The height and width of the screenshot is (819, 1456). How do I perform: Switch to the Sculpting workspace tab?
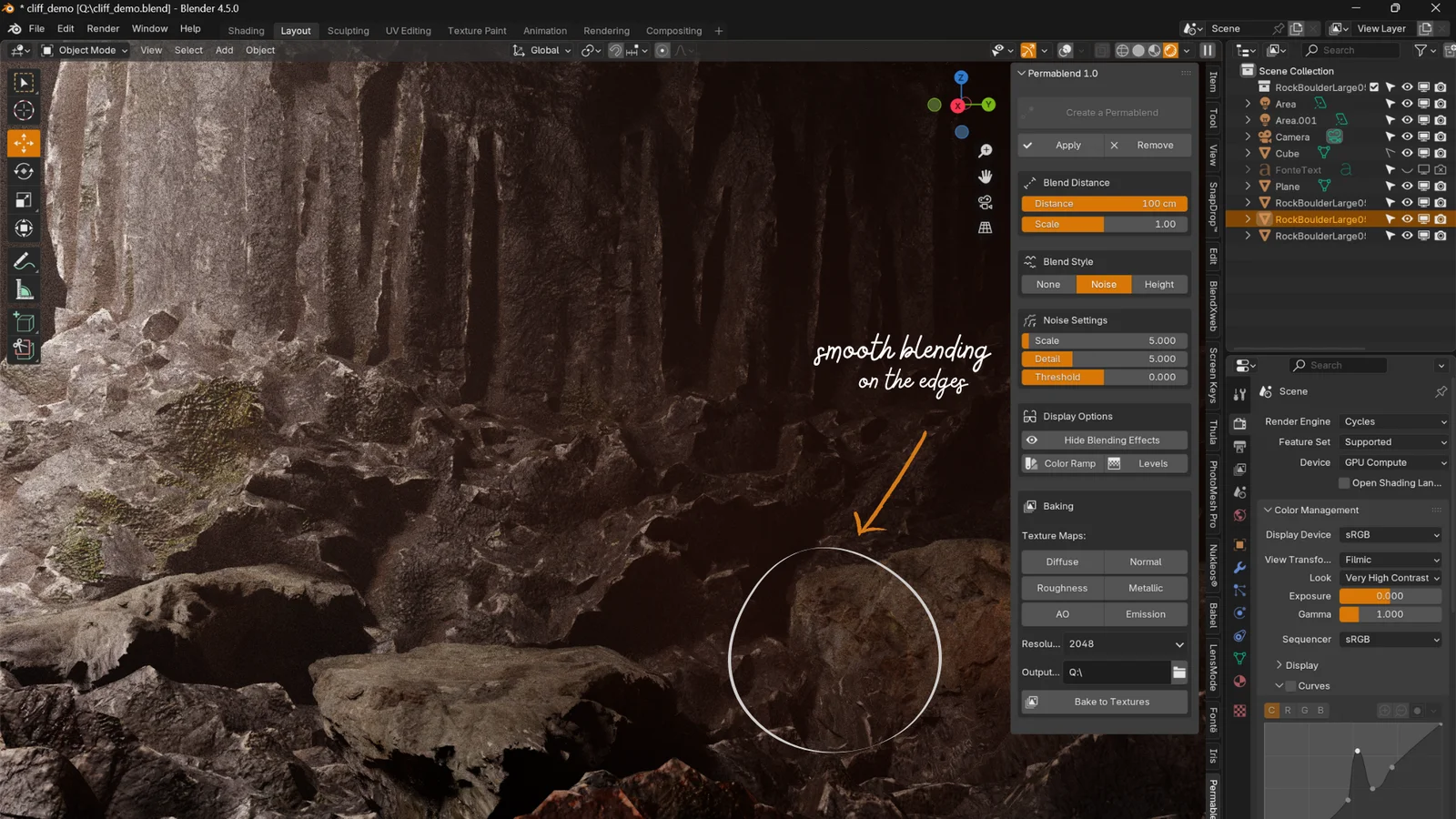tap(348, 30)
